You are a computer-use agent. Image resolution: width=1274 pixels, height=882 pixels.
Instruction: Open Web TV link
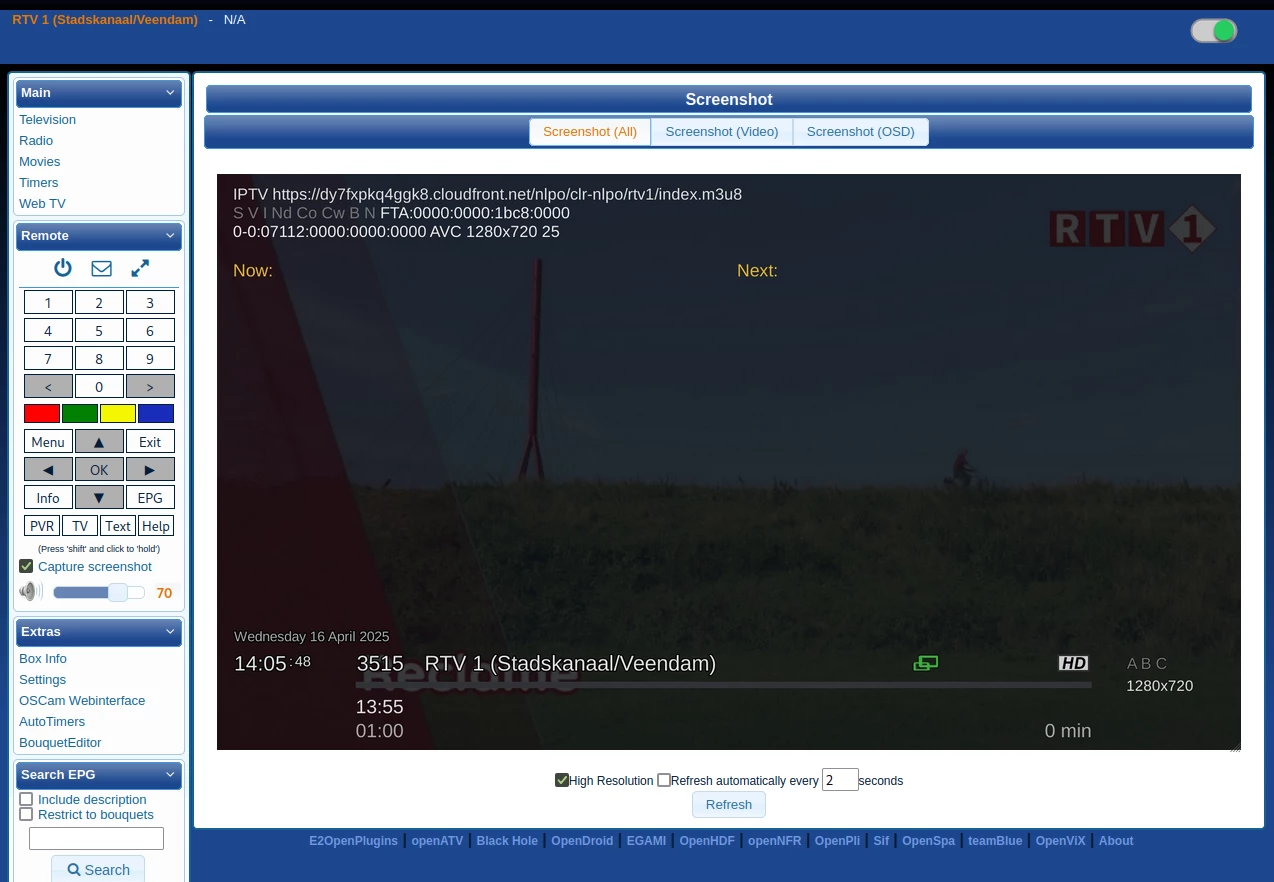tap(42, 204)
